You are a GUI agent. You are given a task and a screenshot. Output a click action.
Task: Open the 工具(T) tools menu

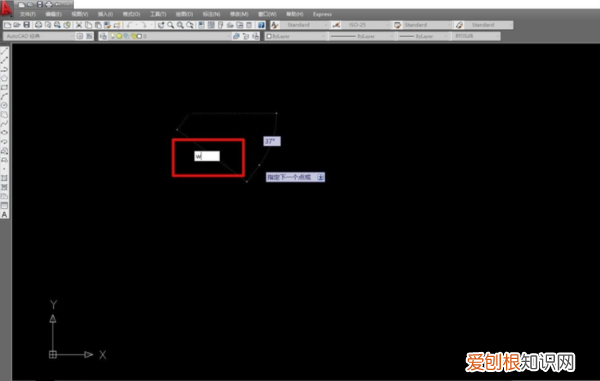158,14
